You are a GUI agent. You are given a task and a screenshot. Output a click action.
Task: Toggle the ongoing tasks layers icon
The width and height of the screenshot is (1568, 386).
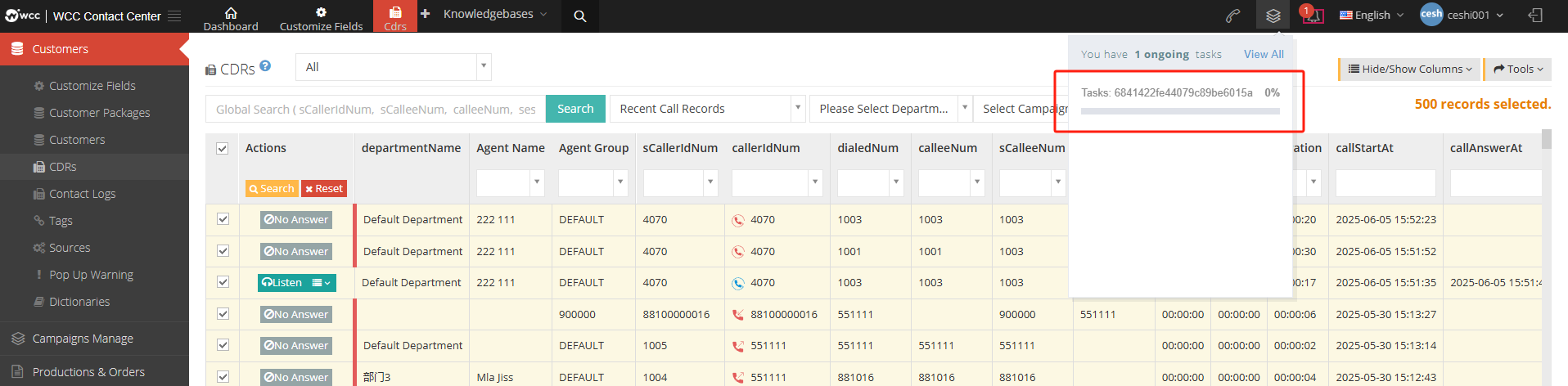click(1273, 16)
